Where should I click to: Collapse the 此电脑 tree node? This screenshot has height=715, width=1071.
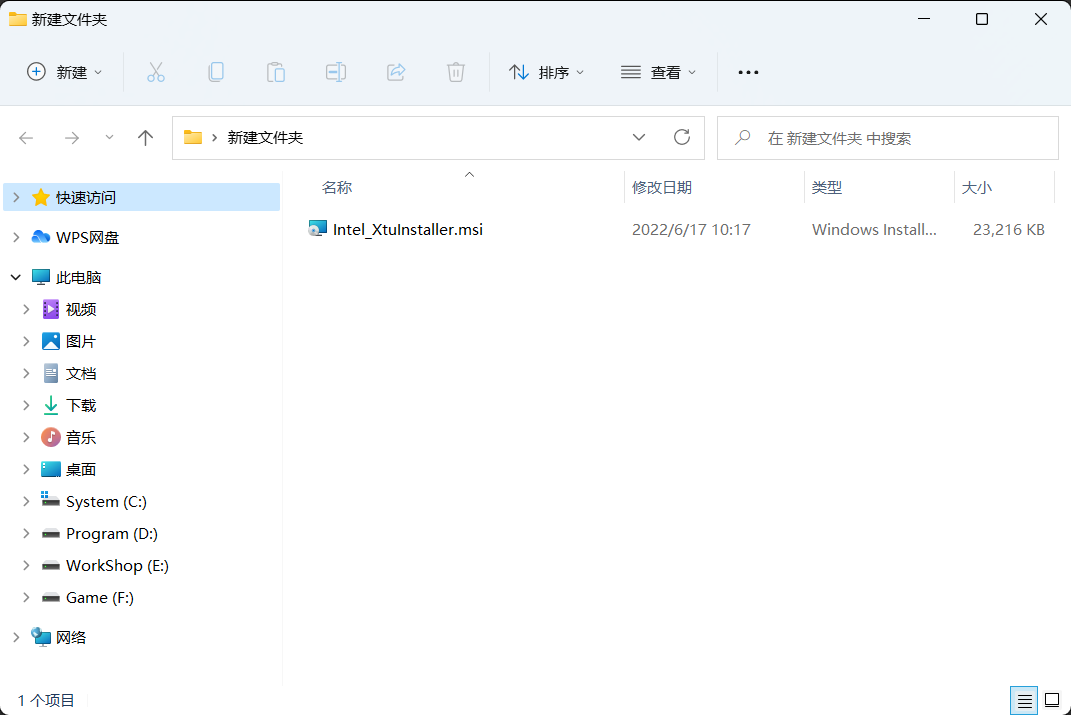click(x=15, y=278)
